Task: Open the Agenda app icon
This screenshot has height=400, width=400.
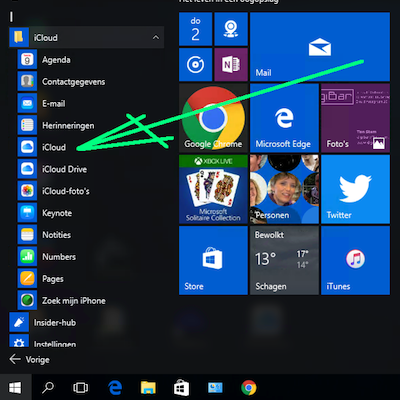Action: coord(27,60)
